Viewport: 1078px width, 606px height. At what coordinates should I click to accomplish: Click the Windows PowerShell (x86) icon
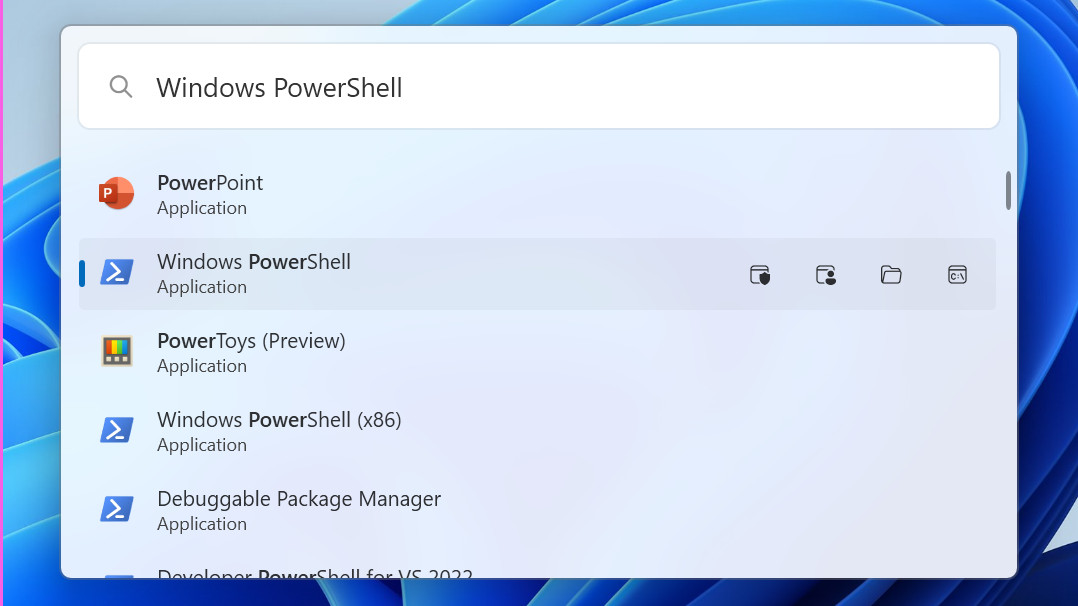point(117,430)
